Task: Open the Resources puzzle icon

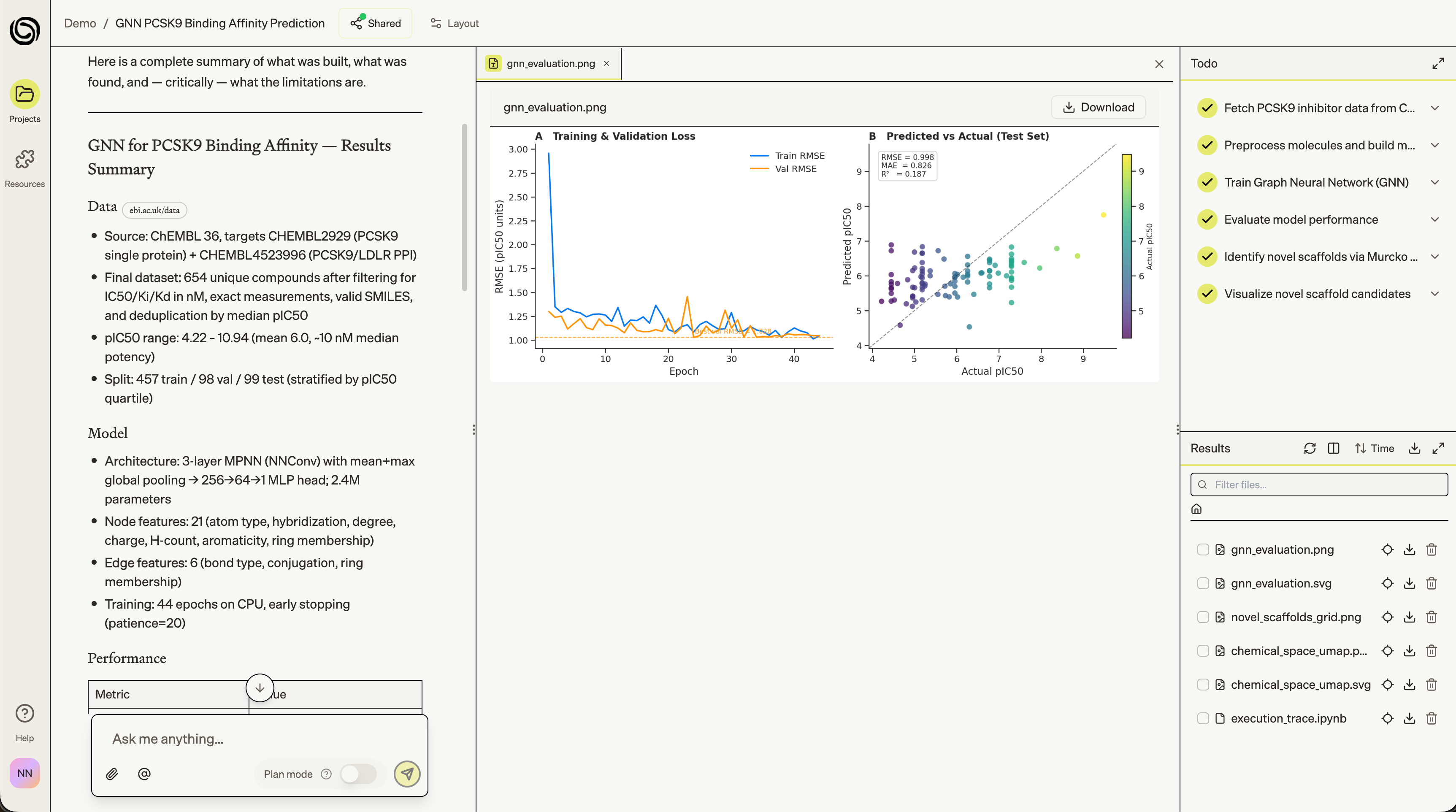Action: 24,160
